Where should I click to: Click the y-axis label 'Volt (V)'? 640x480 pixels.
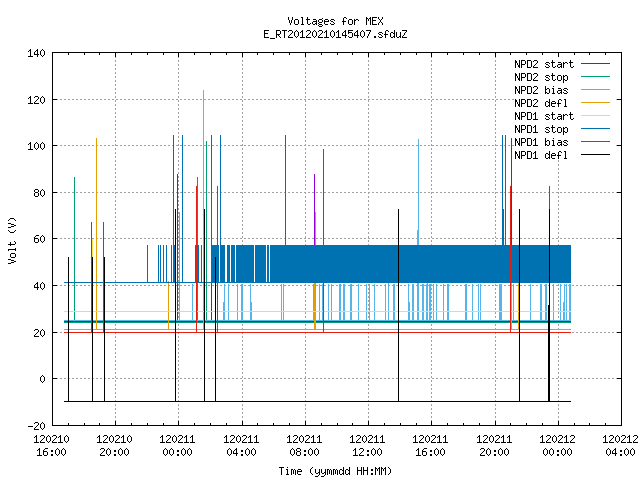coord(12,240)
